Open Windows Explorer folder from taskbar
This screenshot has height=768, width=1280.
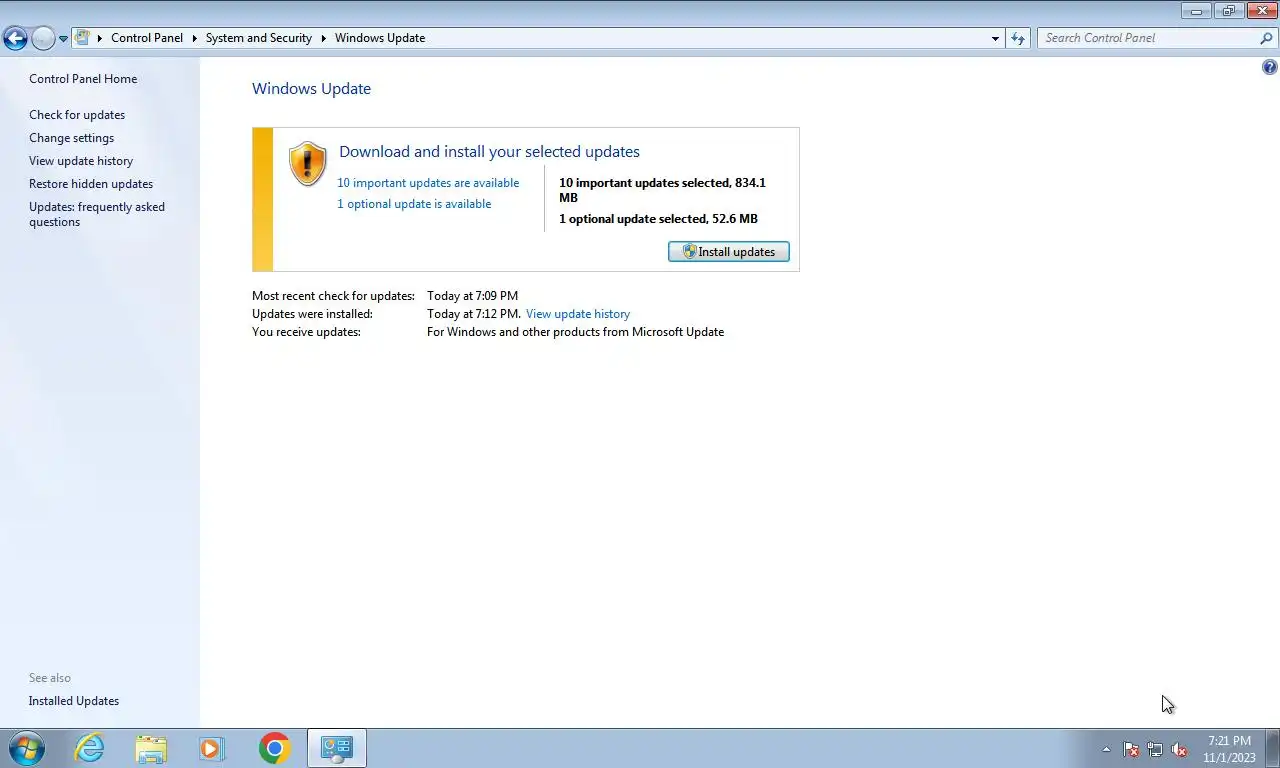[151, 748]
